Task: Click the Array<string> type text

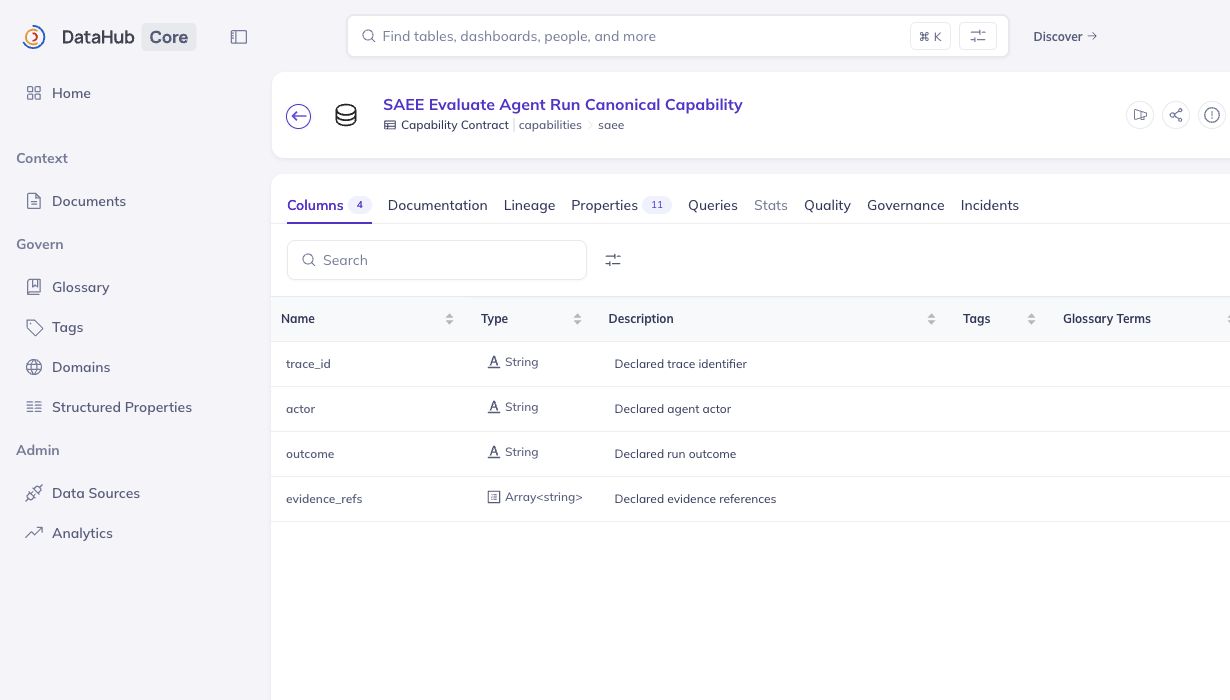Action: click(543, 497)
